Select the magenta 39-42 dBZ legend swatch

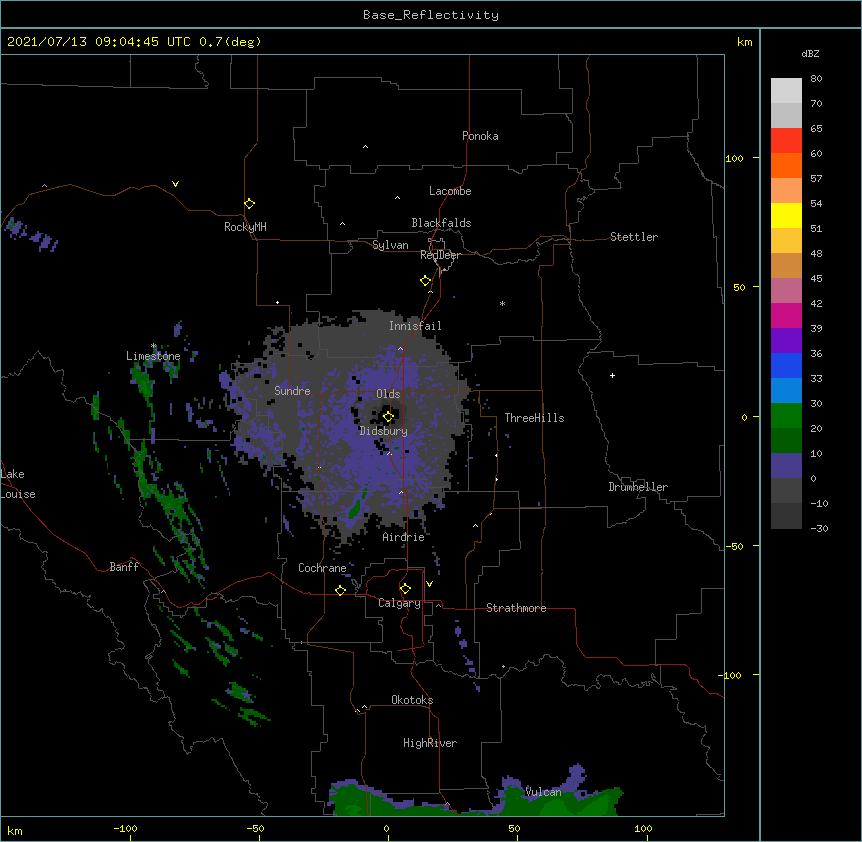click(786, 315)
